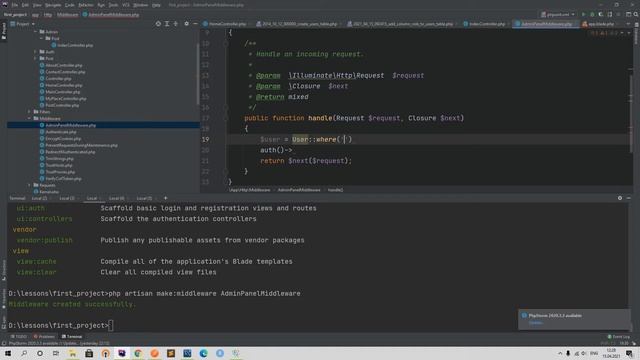Click the collapse all icon in Project panel
Image resolution: width=640 pixels, height=360 pixels.
176,24
